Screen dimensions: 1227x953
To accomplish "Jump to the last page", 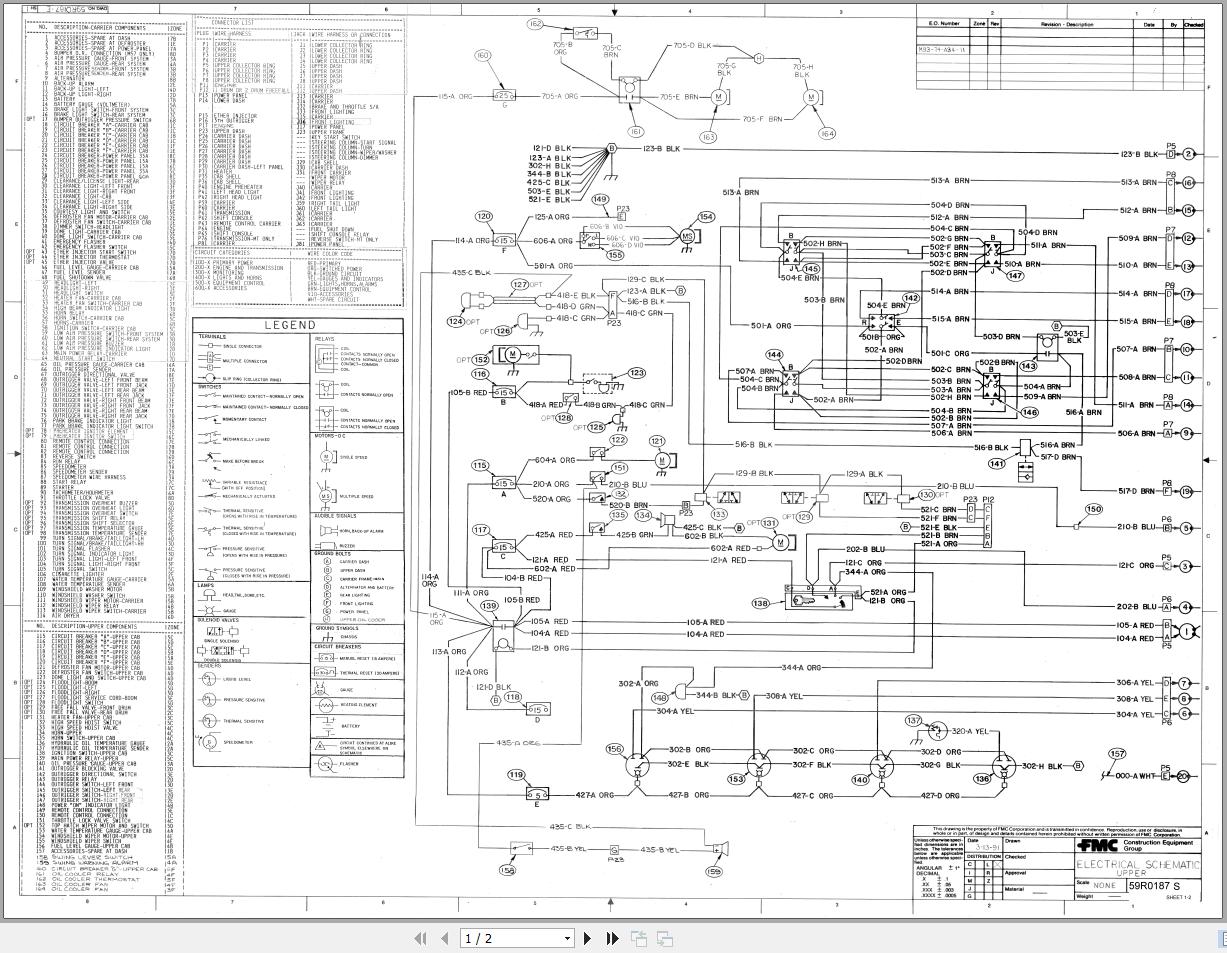I will 612,939.
